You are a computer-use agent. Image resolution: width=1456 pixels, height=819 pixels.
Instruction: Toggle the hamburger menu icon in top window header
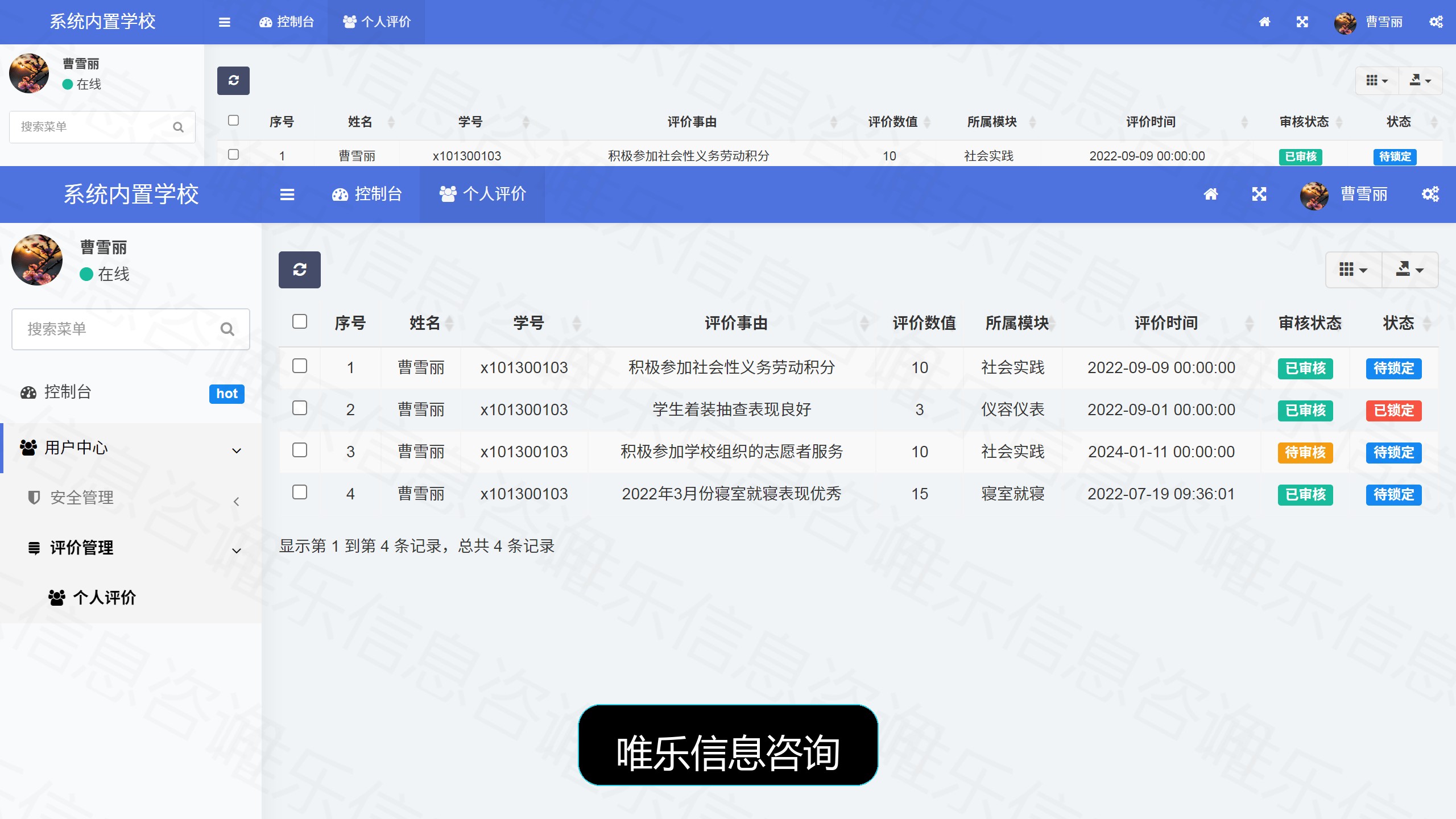(x=225, y=22)
